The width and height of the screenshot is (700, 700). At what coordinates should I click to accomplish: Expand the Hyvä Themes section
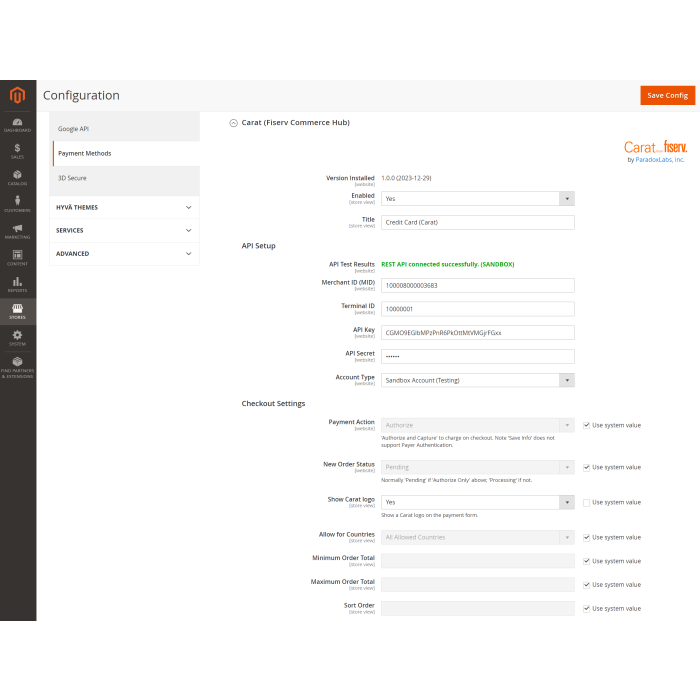pyautogui.click(x=124, y=207)
